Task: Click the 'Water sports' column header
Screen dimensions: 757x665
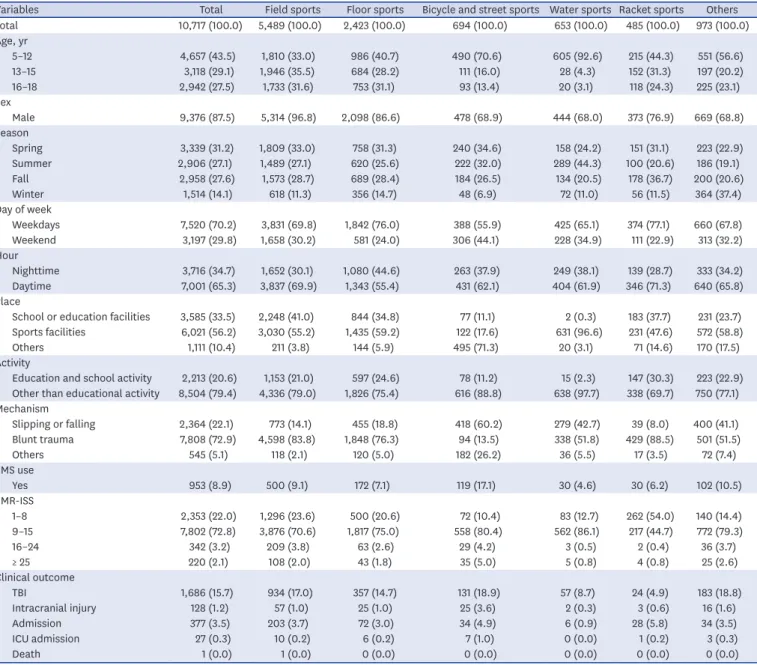Action: (580, 10)
